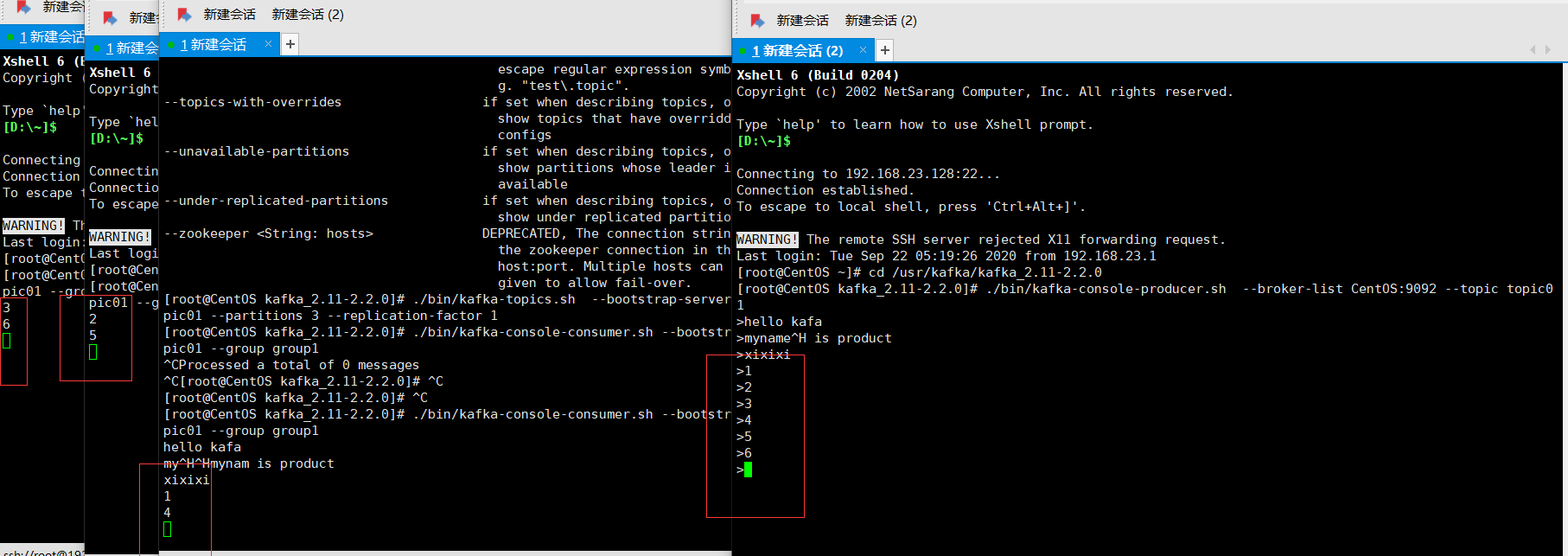Click the Xshell logo icon in the leftmost window title
Image resolution: width=1568 pixels, height=556 pixels.
pos(23,7)
